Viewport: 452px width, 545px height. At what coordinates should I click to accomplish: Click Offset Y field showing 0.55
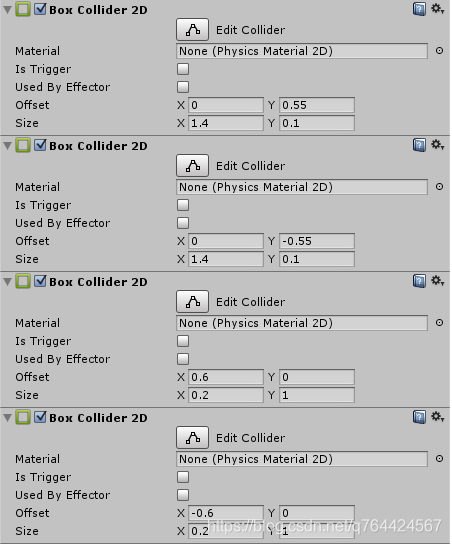coord(317,105)
